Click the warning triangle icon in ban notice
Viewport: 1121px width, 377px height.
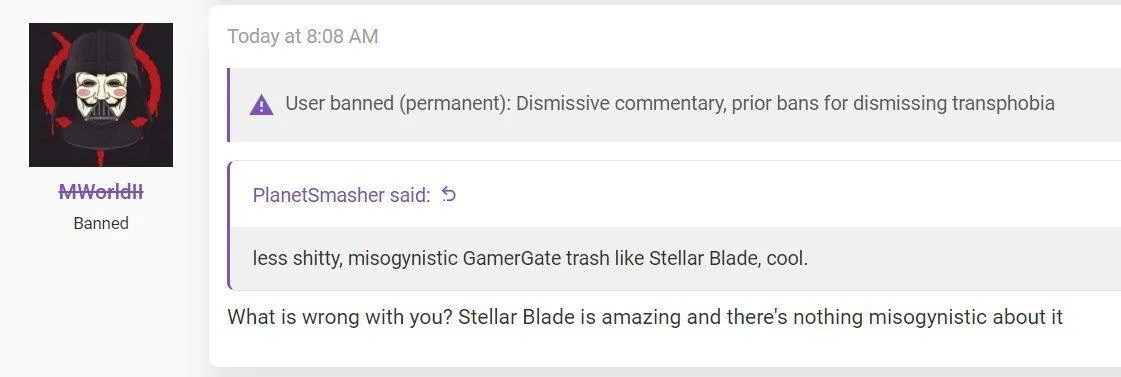point(262,105)
